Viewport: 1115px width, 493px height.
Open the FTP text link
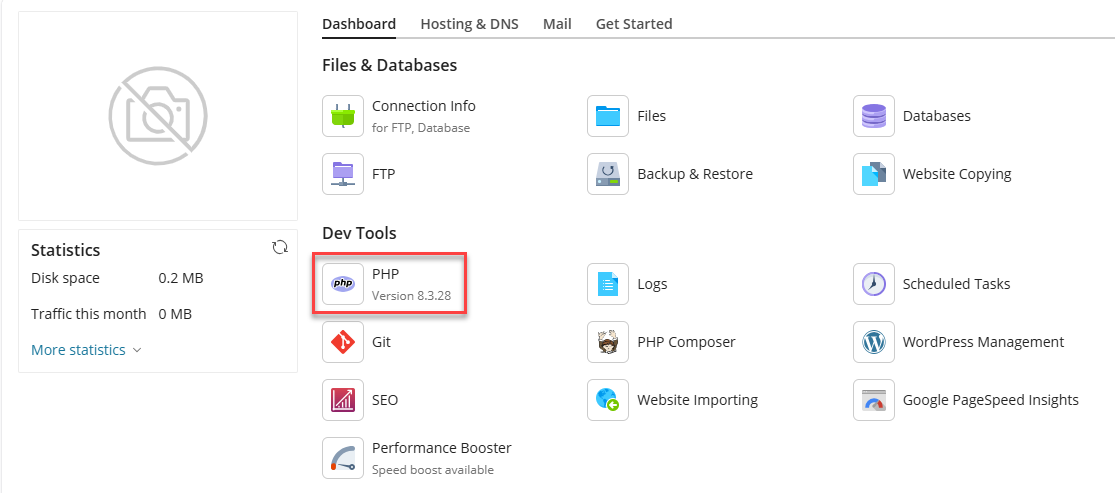[x=383, y=174]
